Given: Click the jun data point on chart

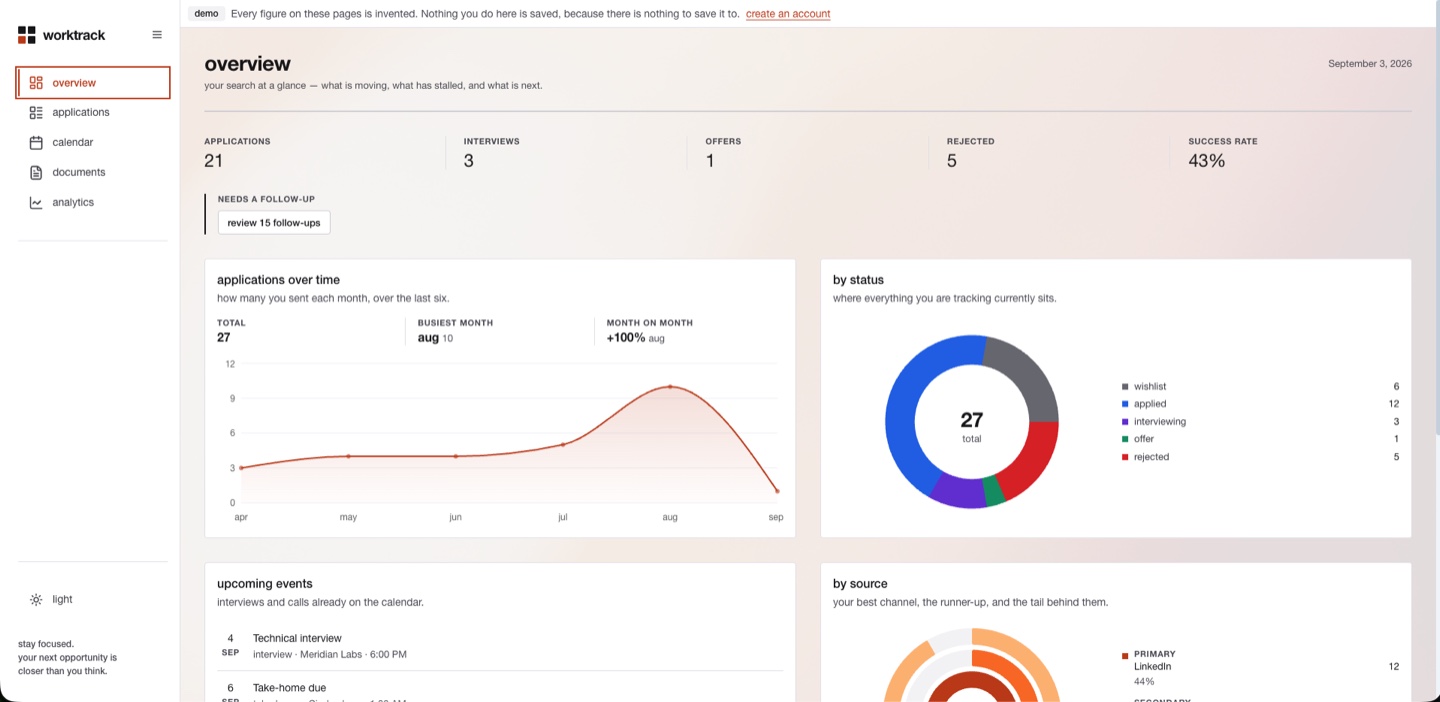Looking at the screenshot, I should tap(456, 456).
